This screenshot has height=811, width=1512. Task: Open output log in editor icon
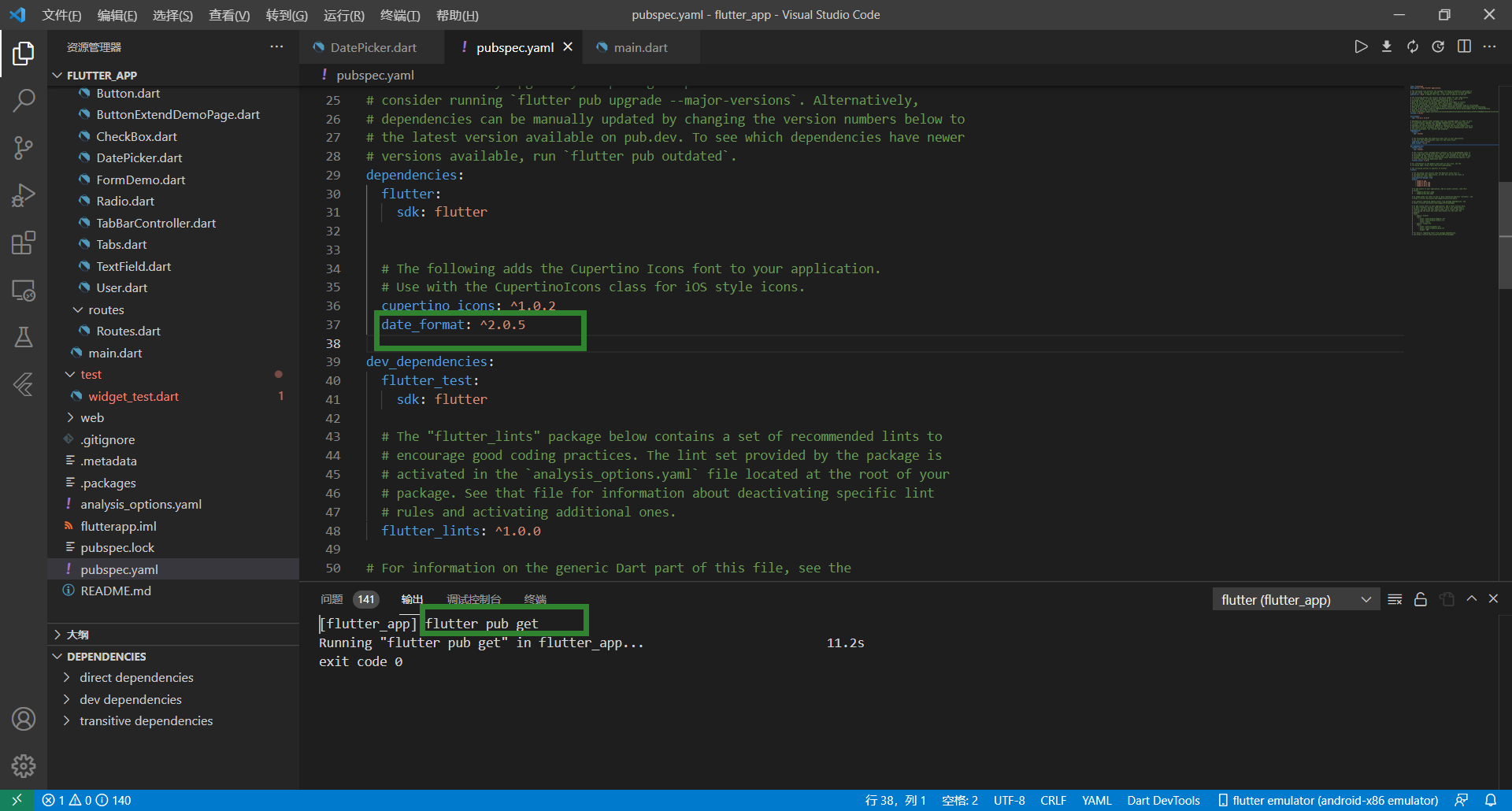tap(1447, 599)
